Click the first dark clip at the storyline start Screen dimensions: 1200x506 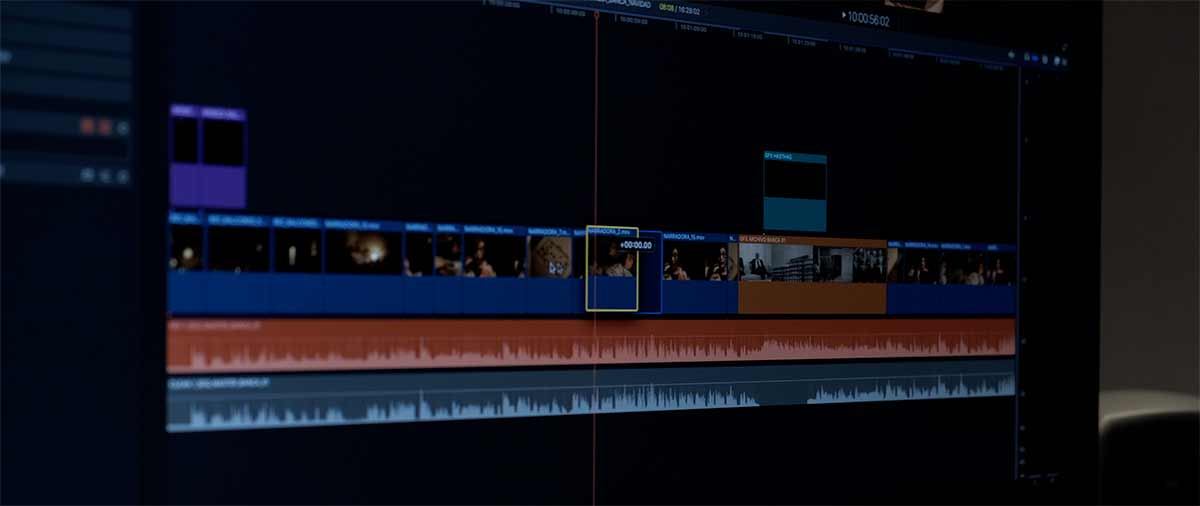click(x=186, y=262)
